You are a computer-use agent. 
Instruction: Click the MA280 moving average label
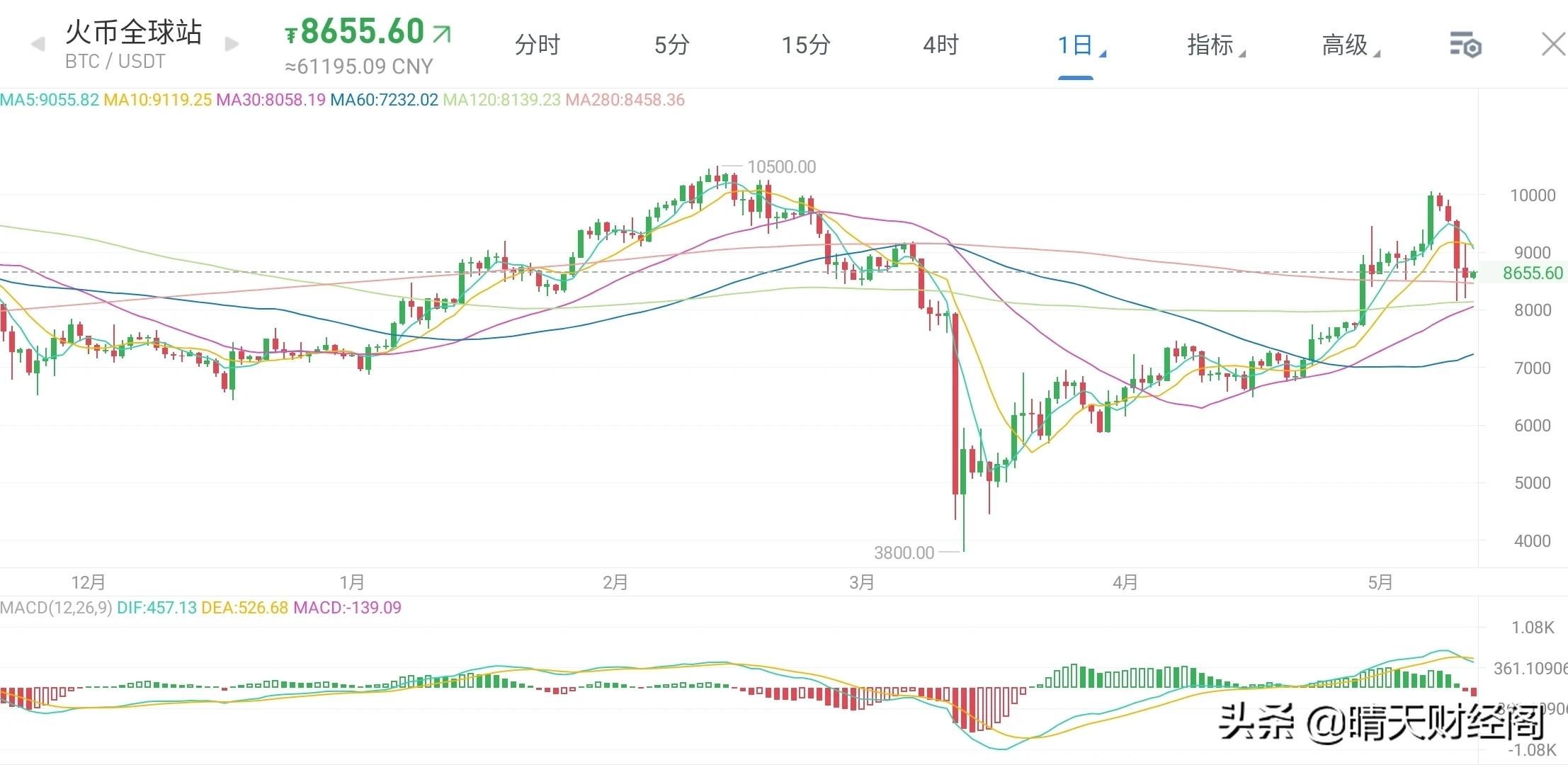click(x=625, y=100)
